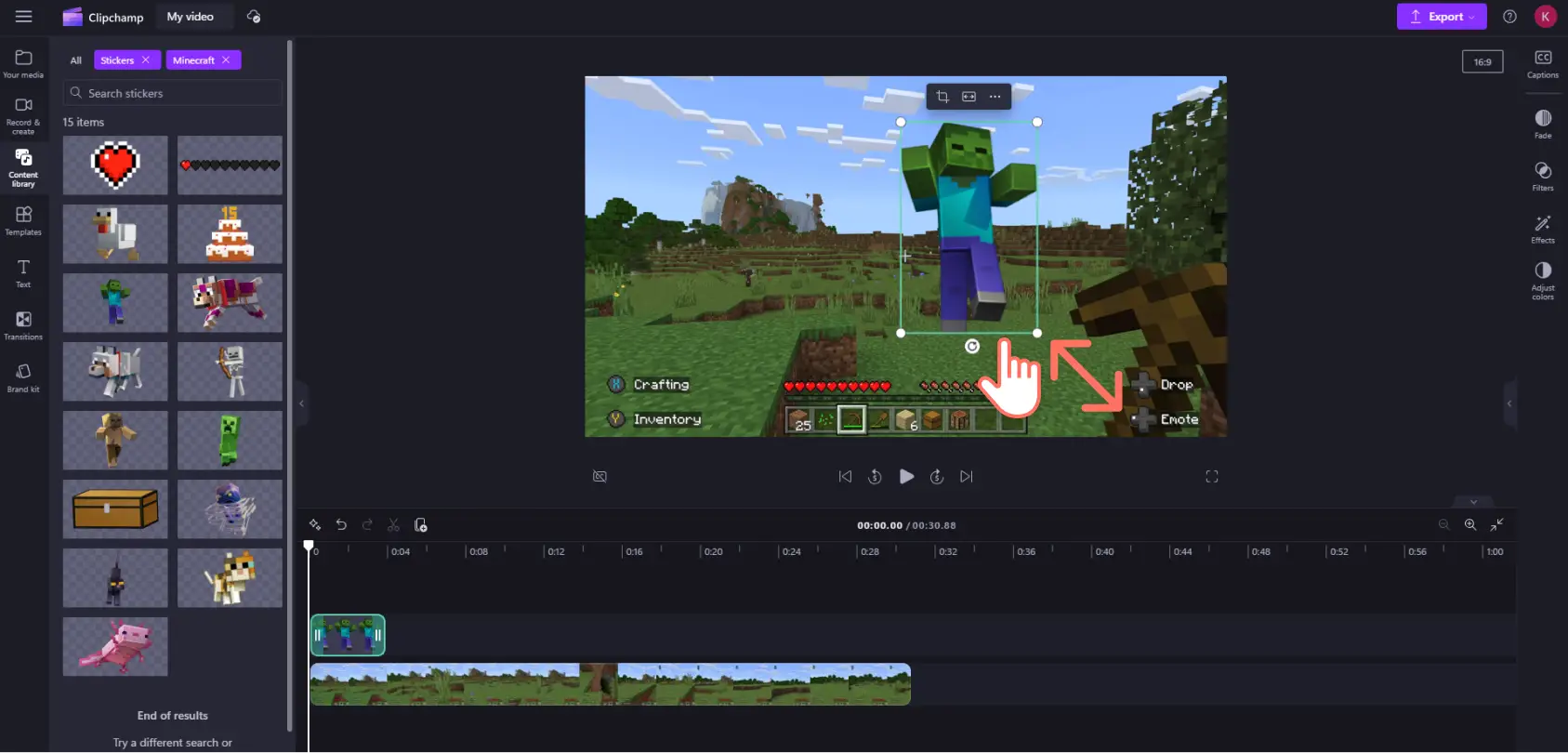Collapse the left content panel
1568x753 pixels.
point(301,403)
